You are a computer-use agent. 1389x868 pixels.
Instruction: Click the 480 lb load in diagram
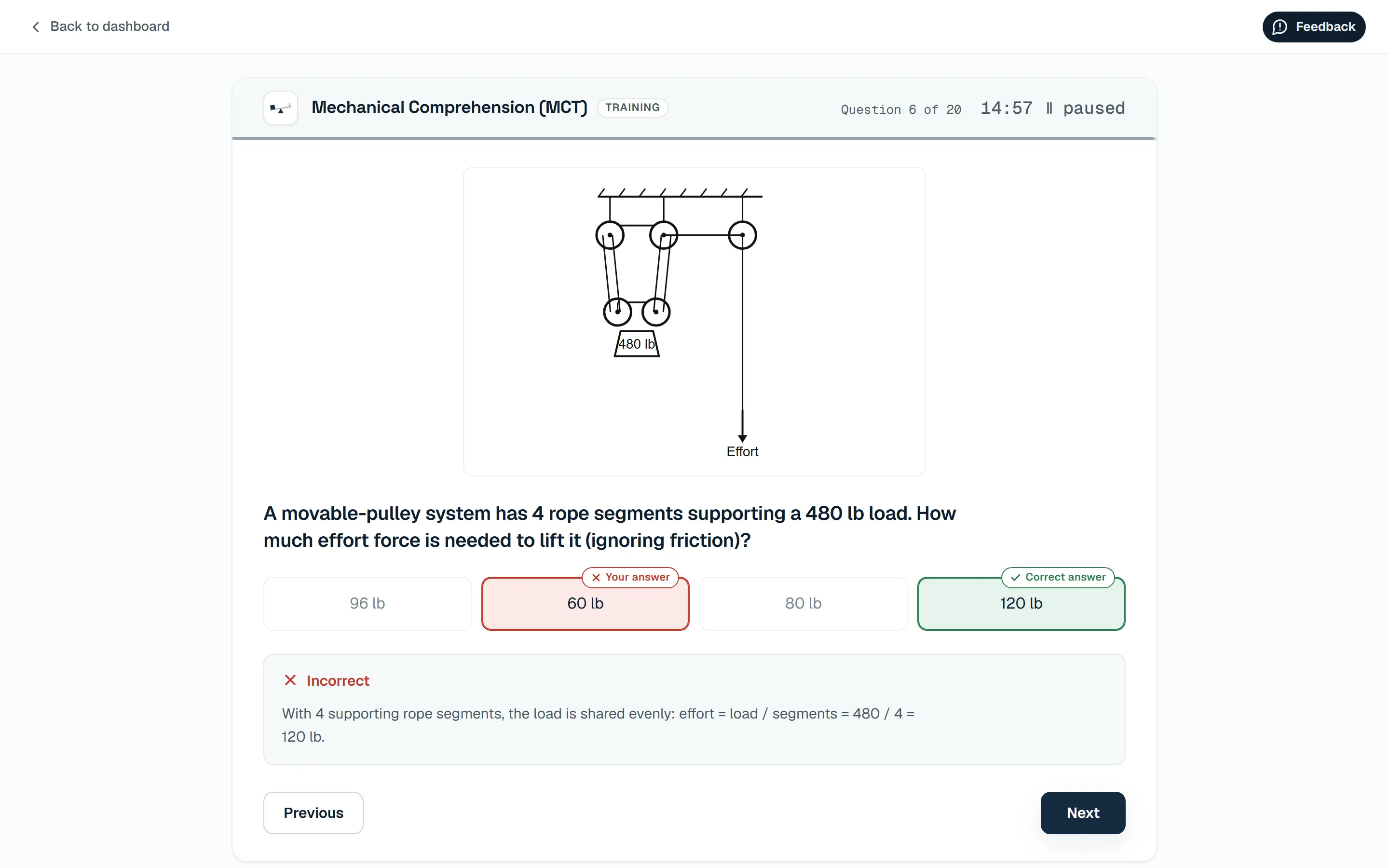[x=637, y=344]
